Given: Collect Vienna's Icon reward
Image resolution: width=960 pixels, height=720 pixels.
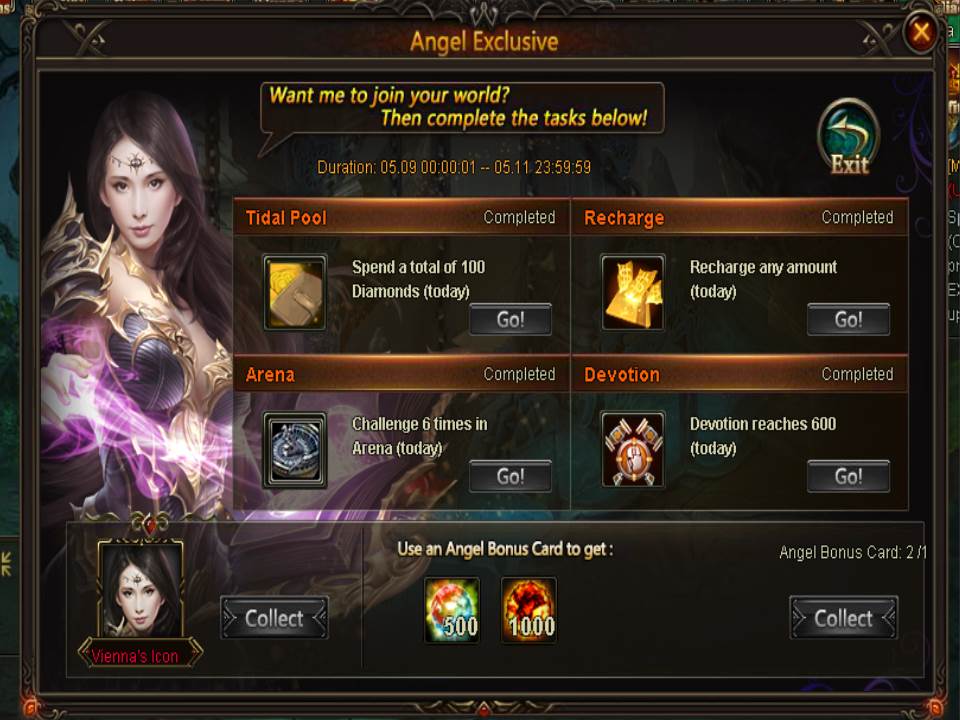Looking at the screenshot, I should [274, 618].
